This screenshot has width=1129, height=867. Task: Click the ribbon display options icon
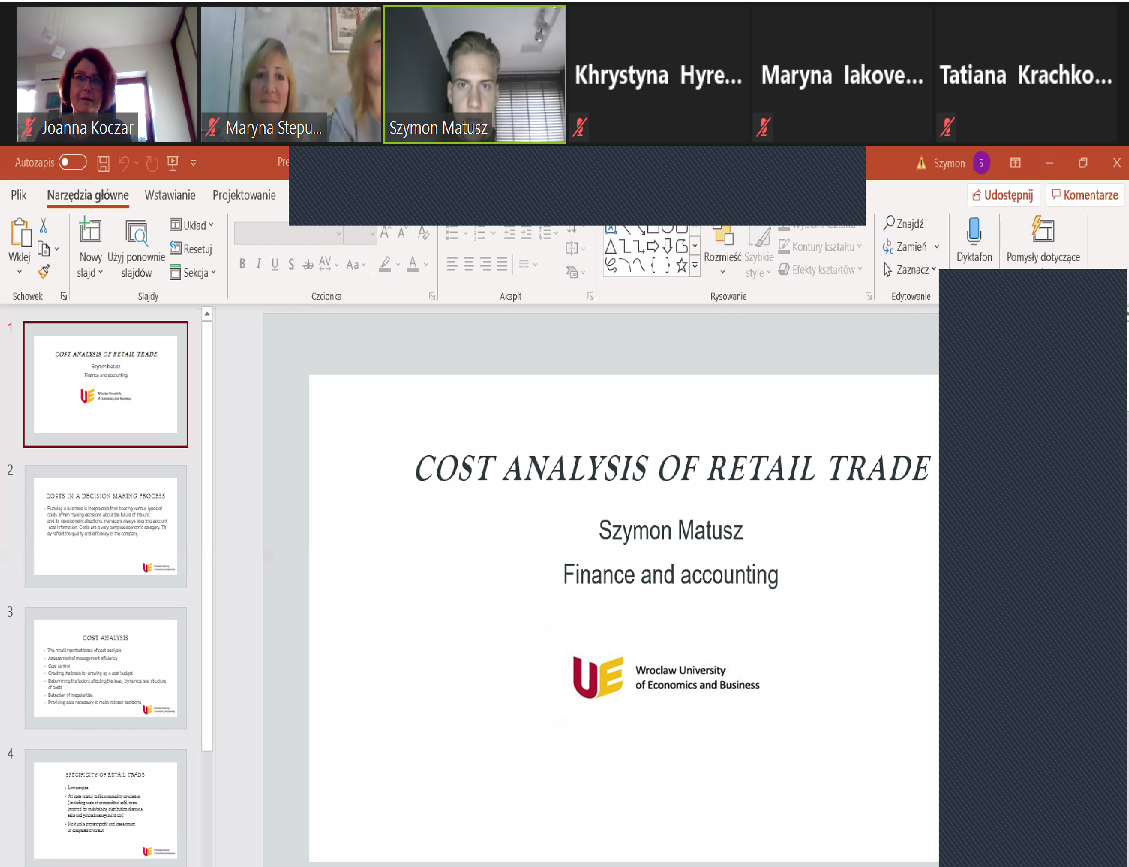pos(1015,163)
